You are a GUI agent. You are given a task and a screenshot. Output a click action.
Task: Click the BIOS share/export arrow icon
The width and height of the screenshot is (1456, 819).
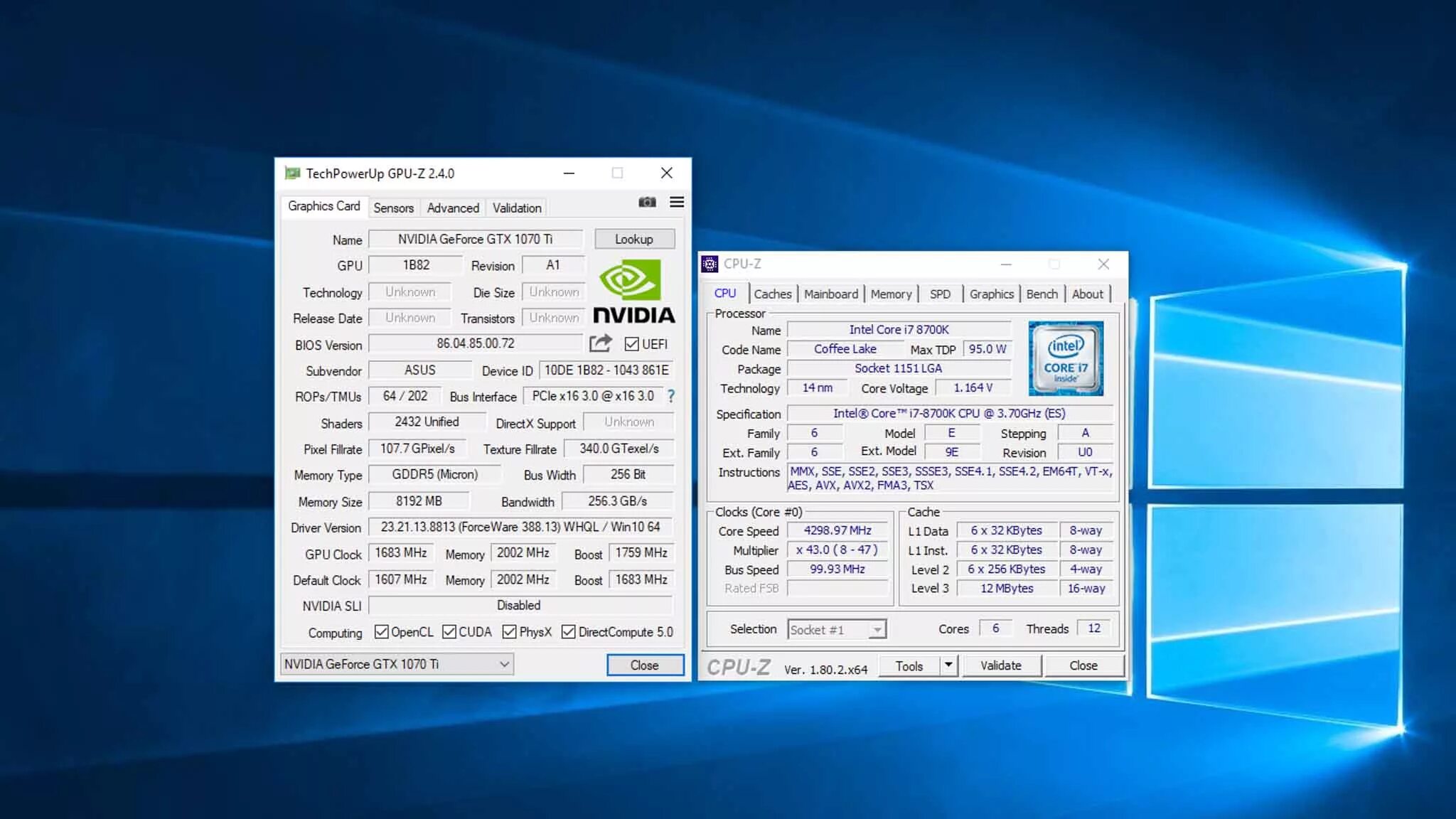[601, 343]
